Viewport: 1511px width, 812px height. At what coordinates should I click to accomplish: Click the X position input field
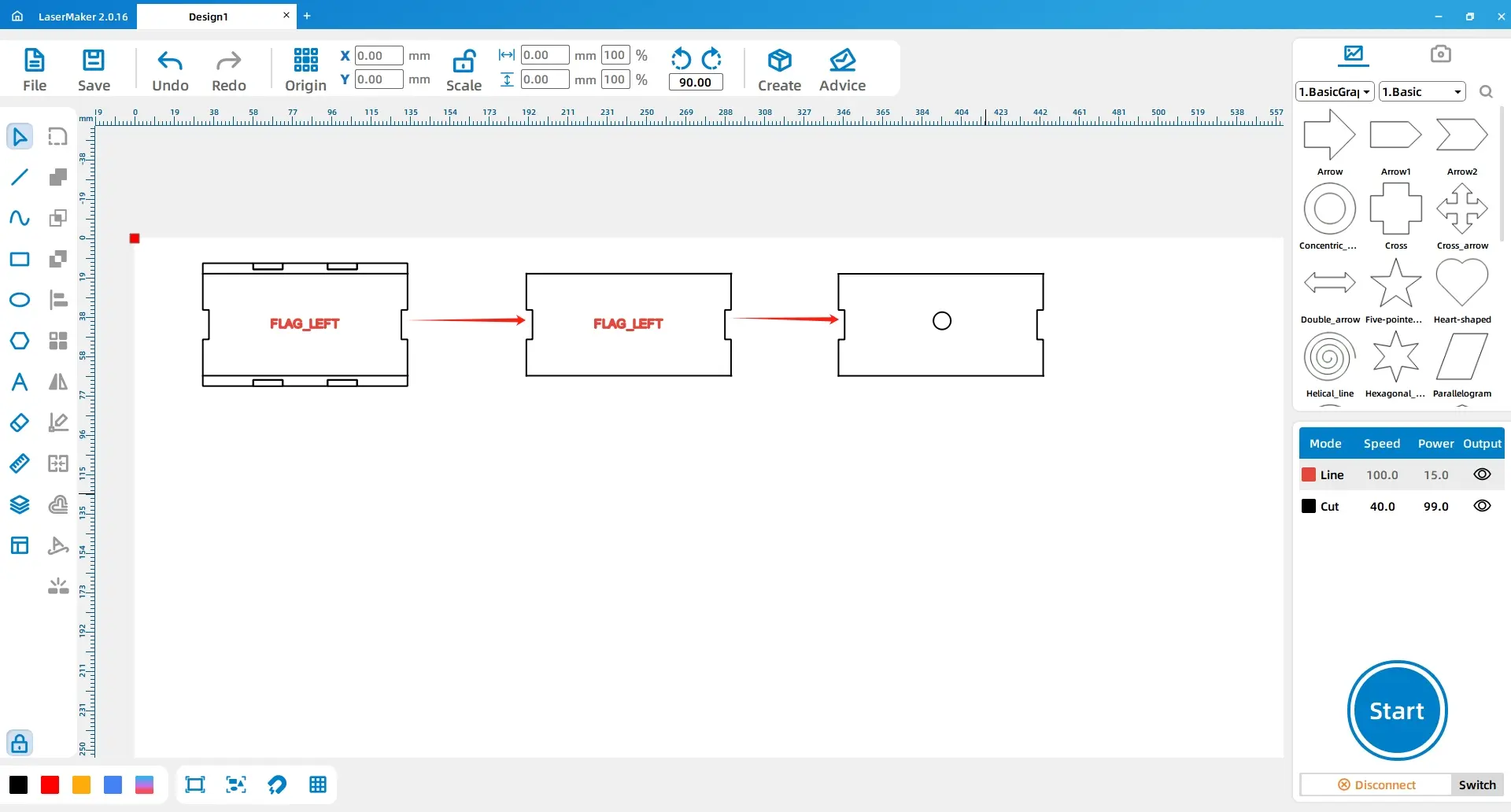[x=379, y=56]
